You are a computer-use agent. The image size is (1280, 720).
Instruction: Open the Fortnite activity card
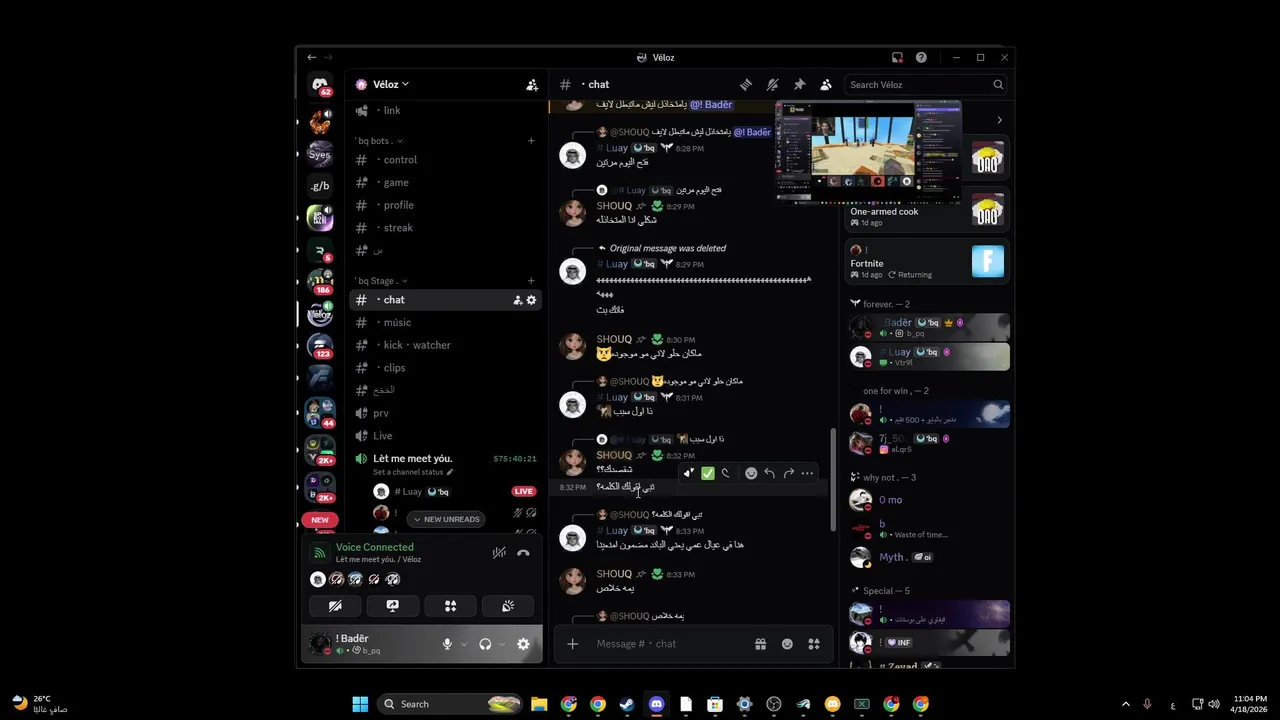[927, 262]
